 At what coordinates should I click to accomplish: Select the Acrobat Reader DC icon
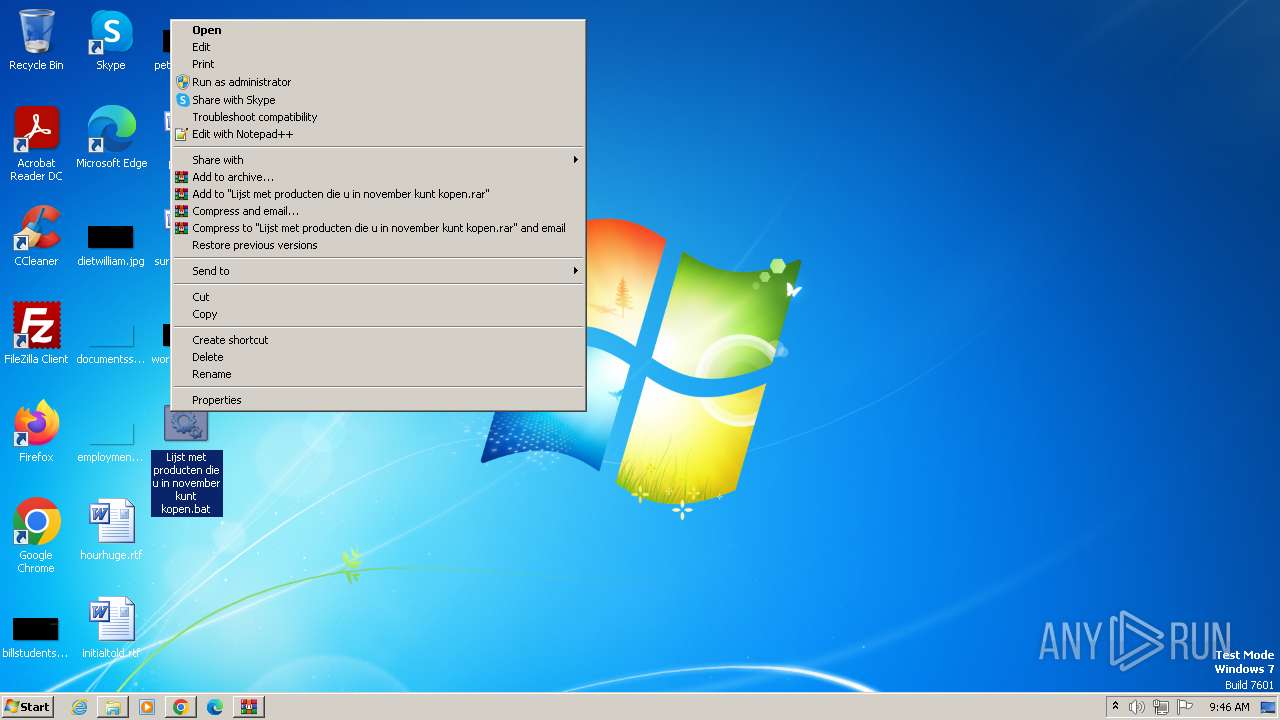pos(36,144)
